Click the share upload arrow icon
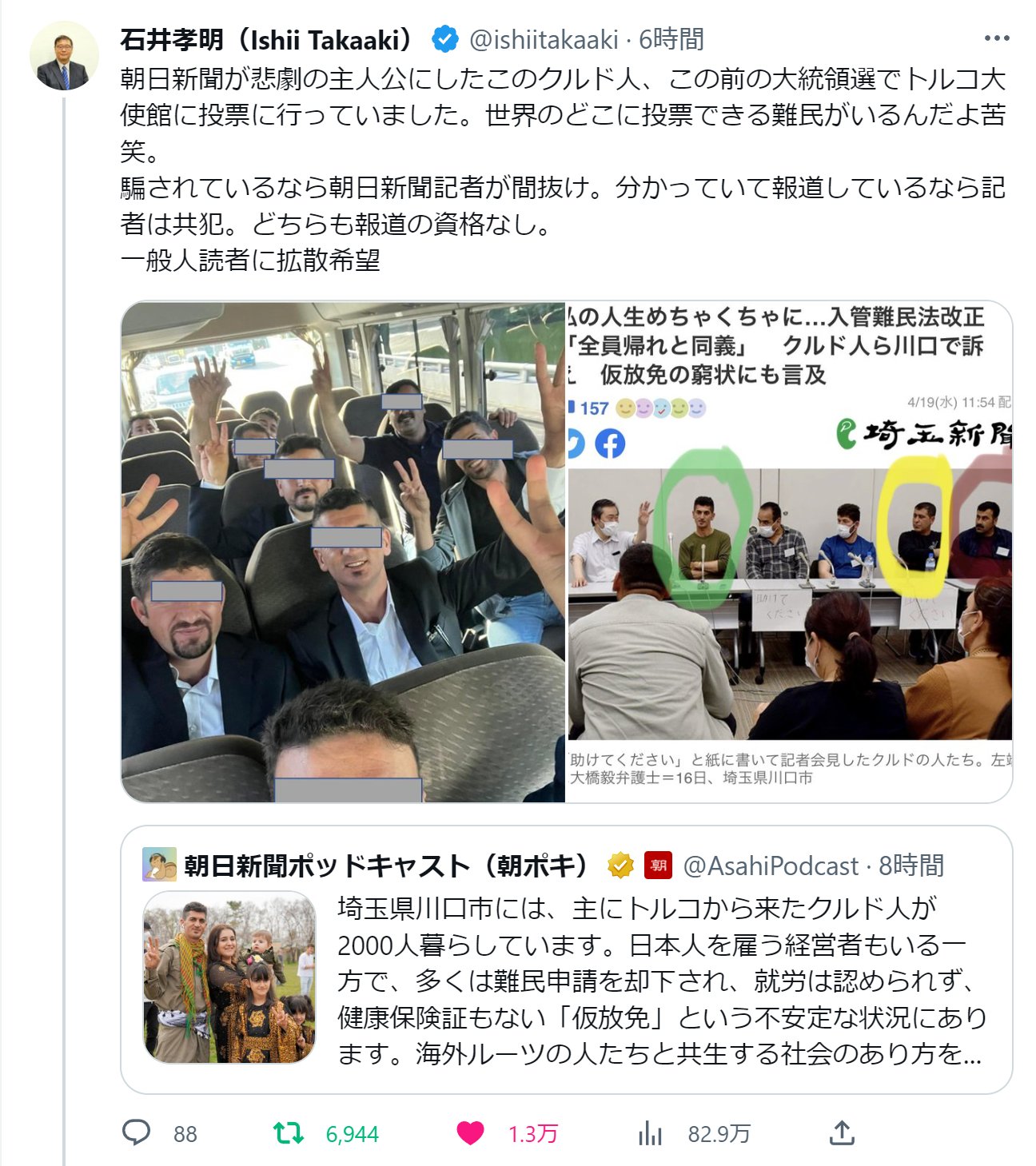 (x=842, y=1132)
